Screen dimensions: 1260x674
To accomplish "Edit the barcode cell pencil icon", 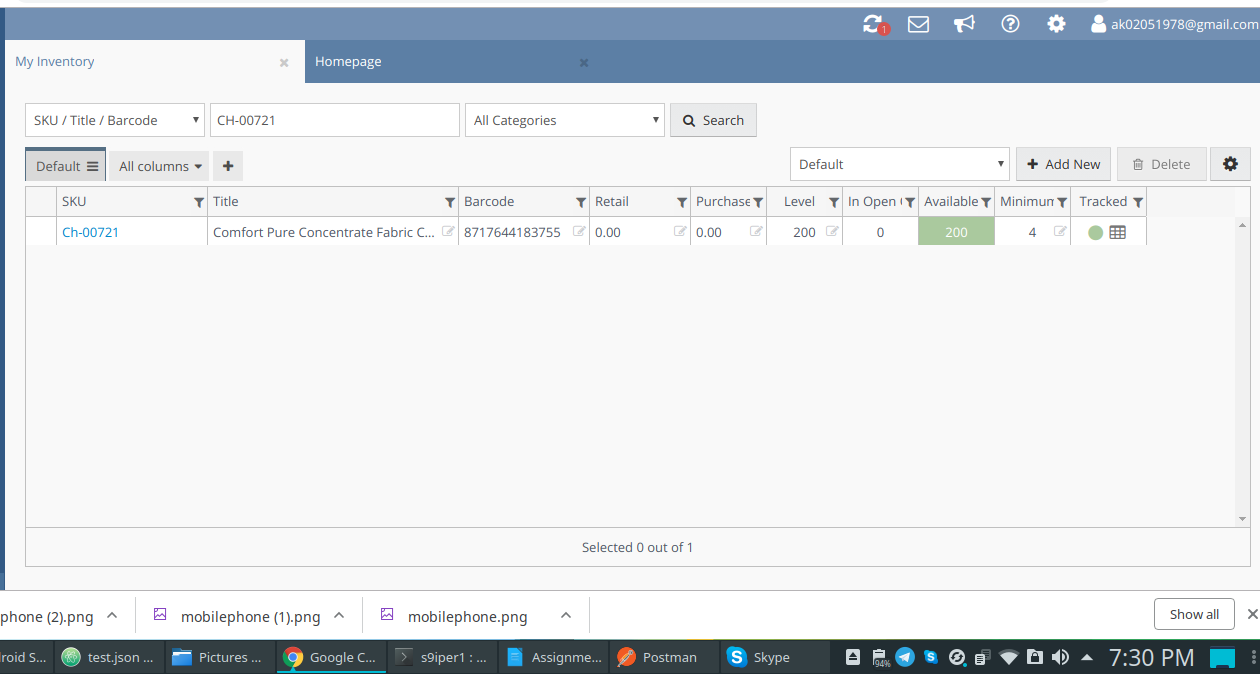I will (579, 231).
